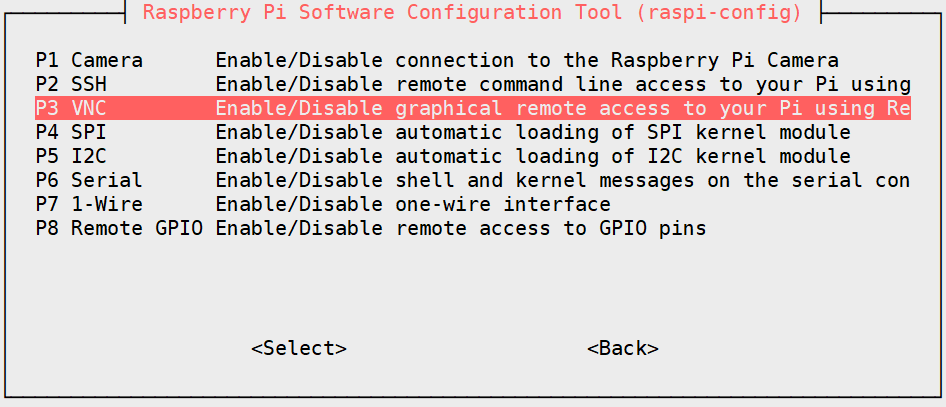The image size is (946, 407).
Task: Choose the P8 Remote GPIO option
Action: click(119, 228)
